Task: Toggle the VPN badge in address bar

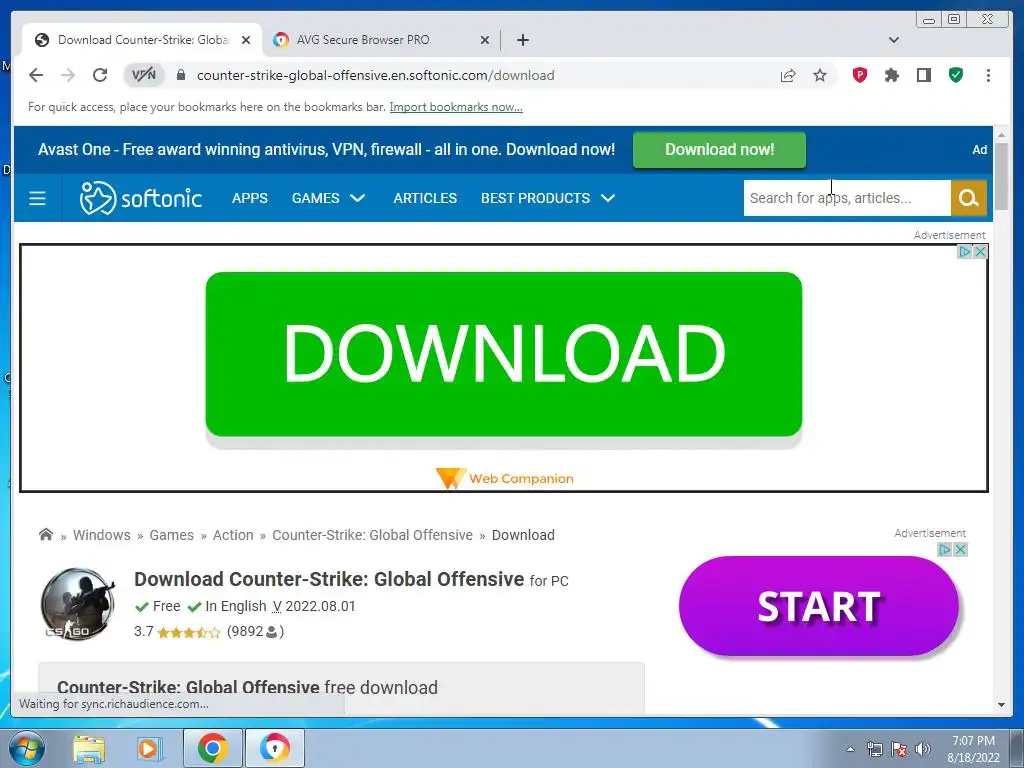Action: tap(144, 75)
